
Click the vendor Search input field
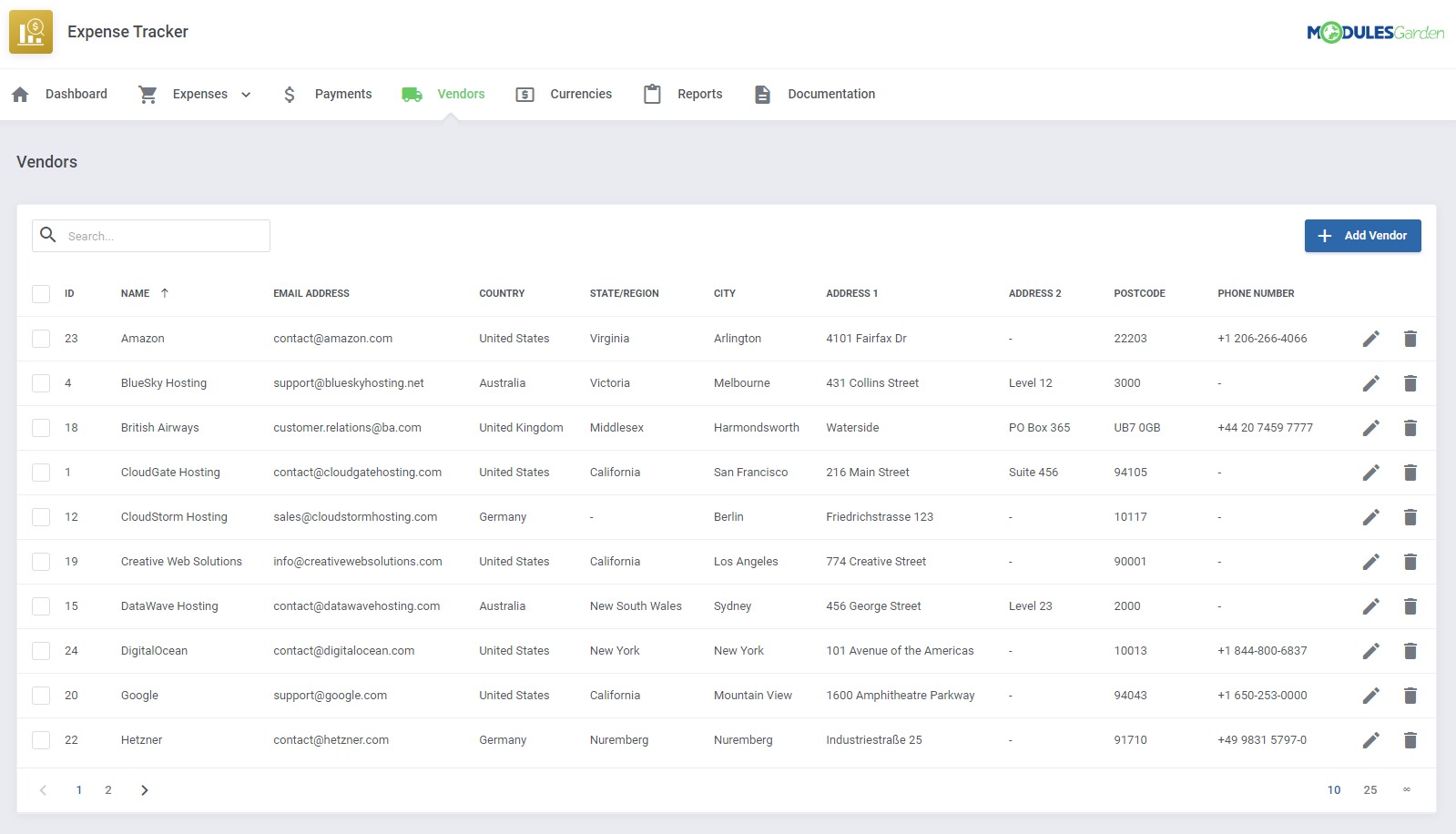coord(164,236)
